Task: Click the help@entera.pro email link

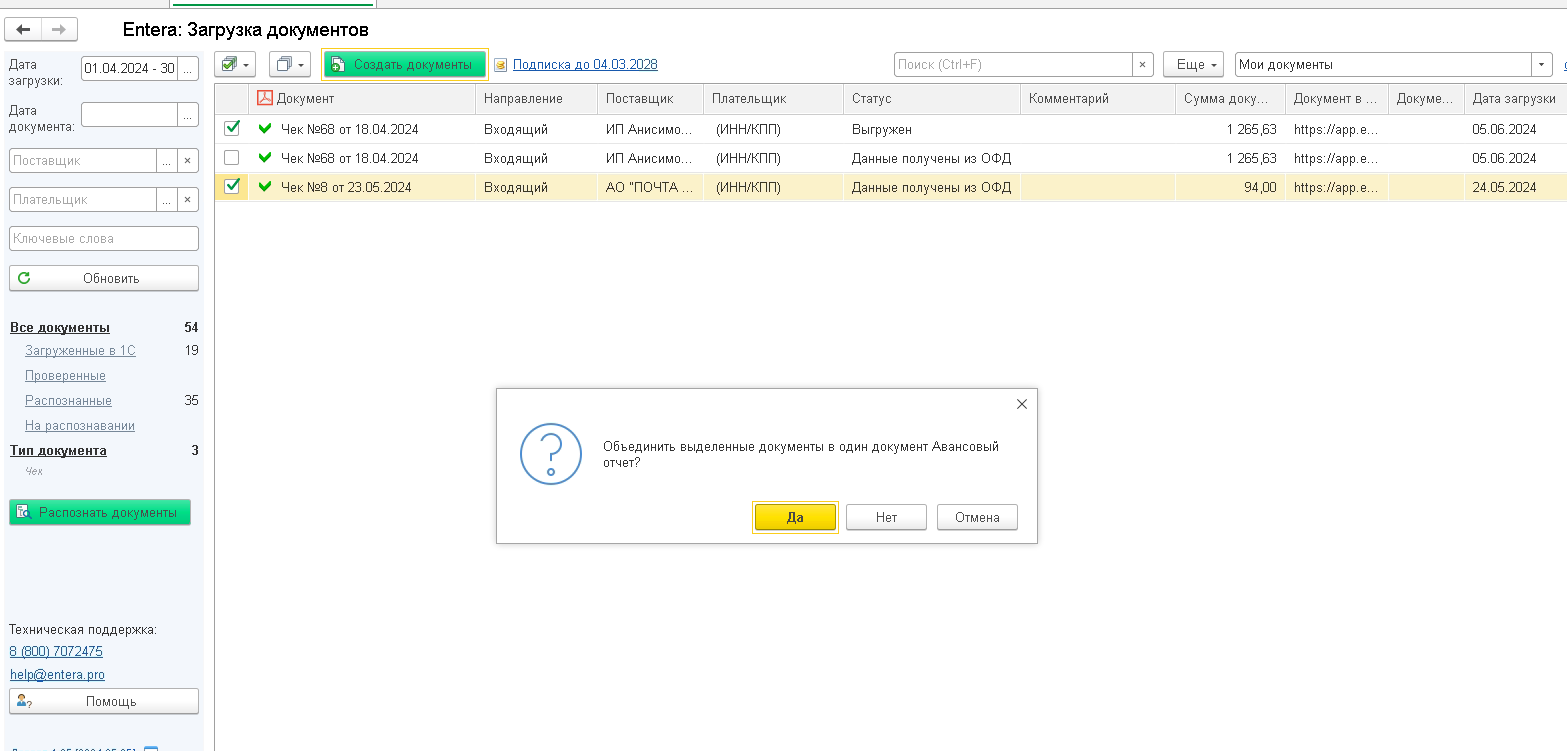Action: (x=57, y=675)
